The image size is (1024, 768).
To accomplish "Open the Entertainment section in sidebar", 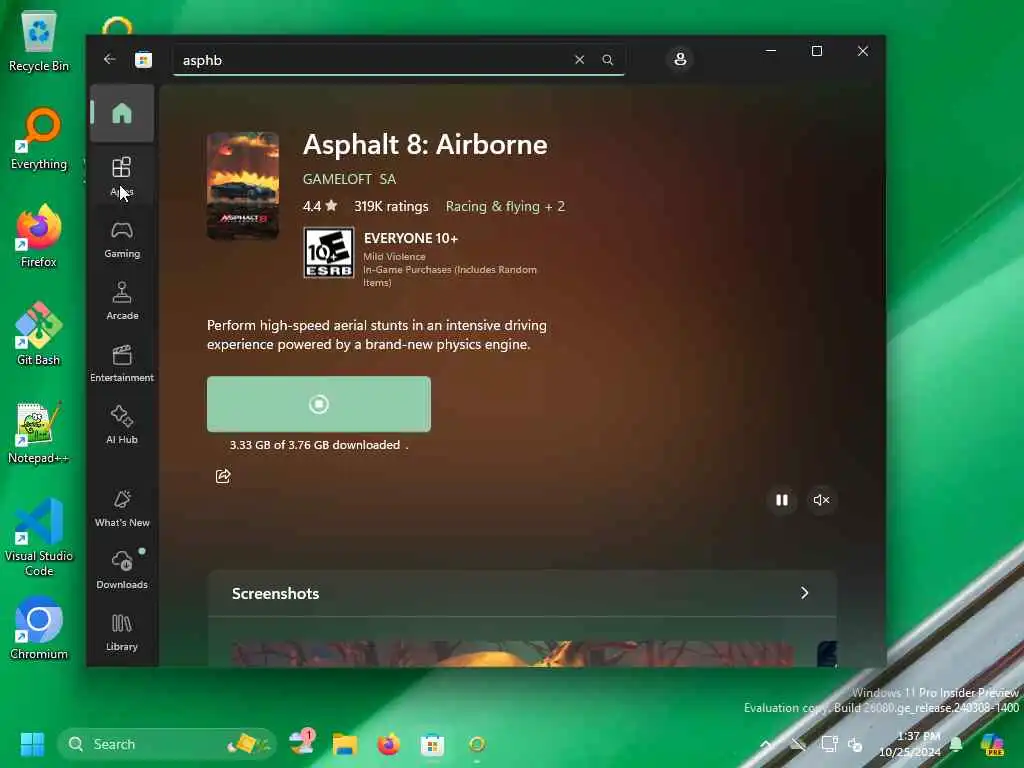I will (122, 363).
